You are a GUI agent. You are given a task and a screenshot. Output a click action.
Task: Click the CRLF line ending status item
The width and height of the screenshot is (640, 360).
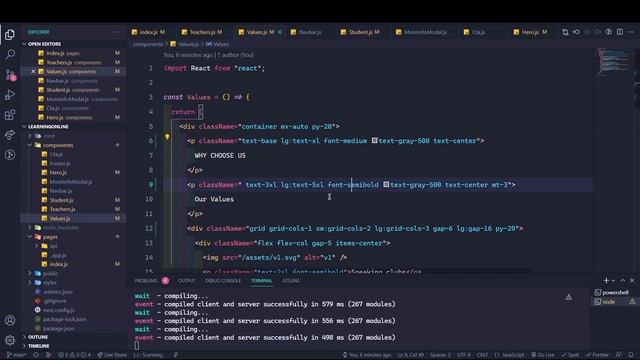482,355
